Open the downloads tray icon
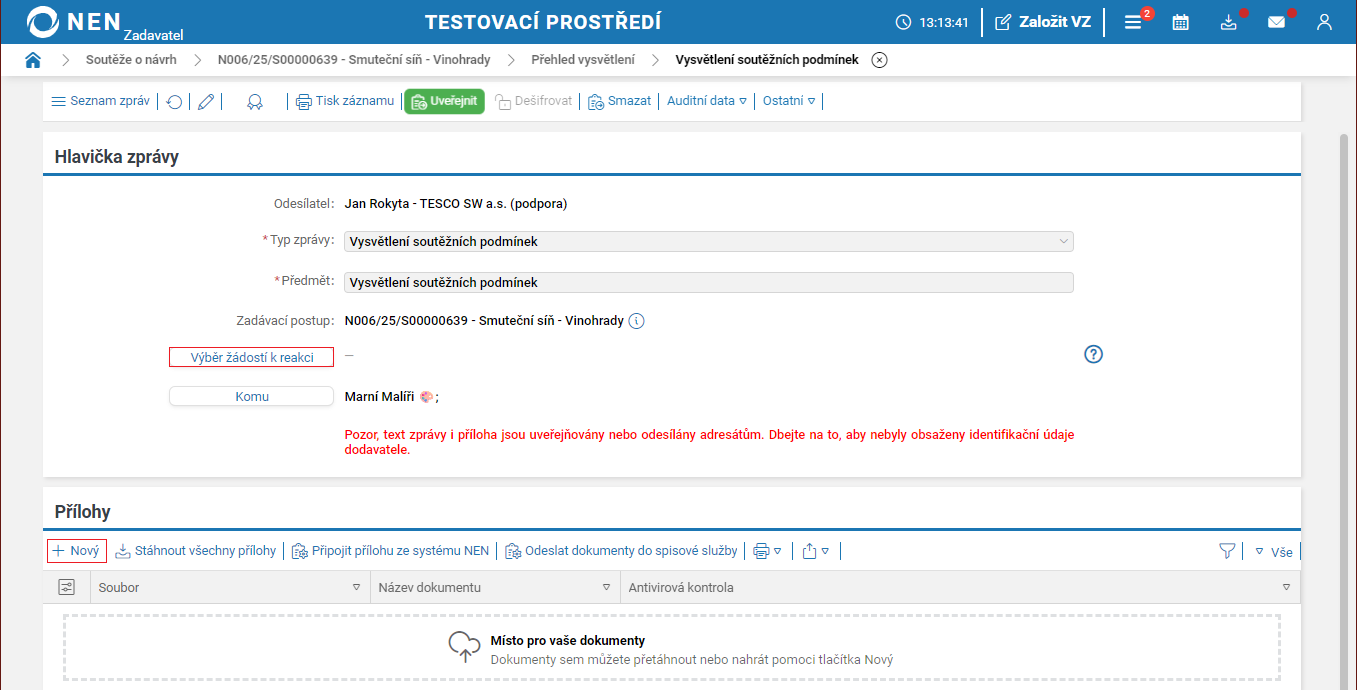Viewport: 1357px width, 690px height. (x=1229, y=22)
